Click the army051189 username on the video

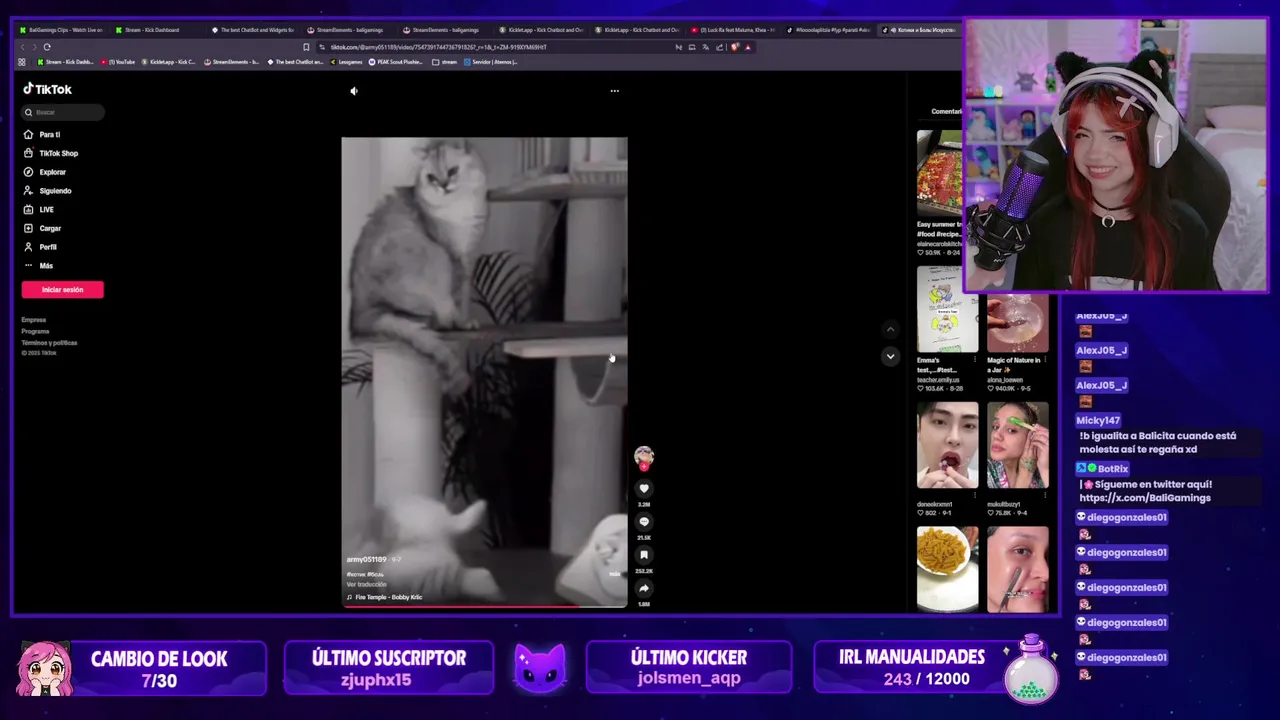point(366,560)
